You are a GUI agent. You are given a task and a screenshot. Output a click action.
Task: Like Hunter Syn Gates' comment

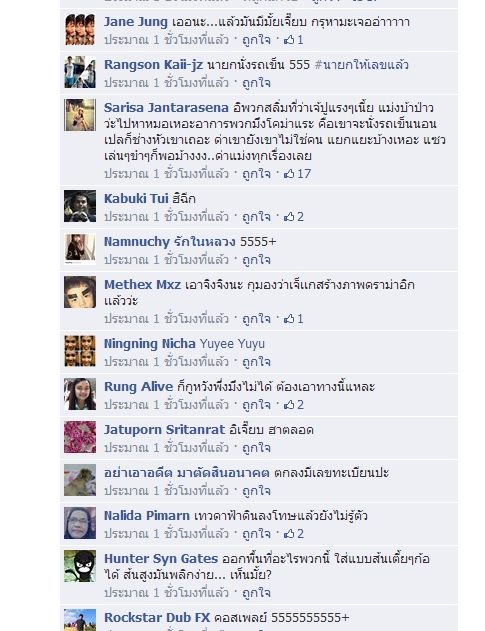click(256, 593)
